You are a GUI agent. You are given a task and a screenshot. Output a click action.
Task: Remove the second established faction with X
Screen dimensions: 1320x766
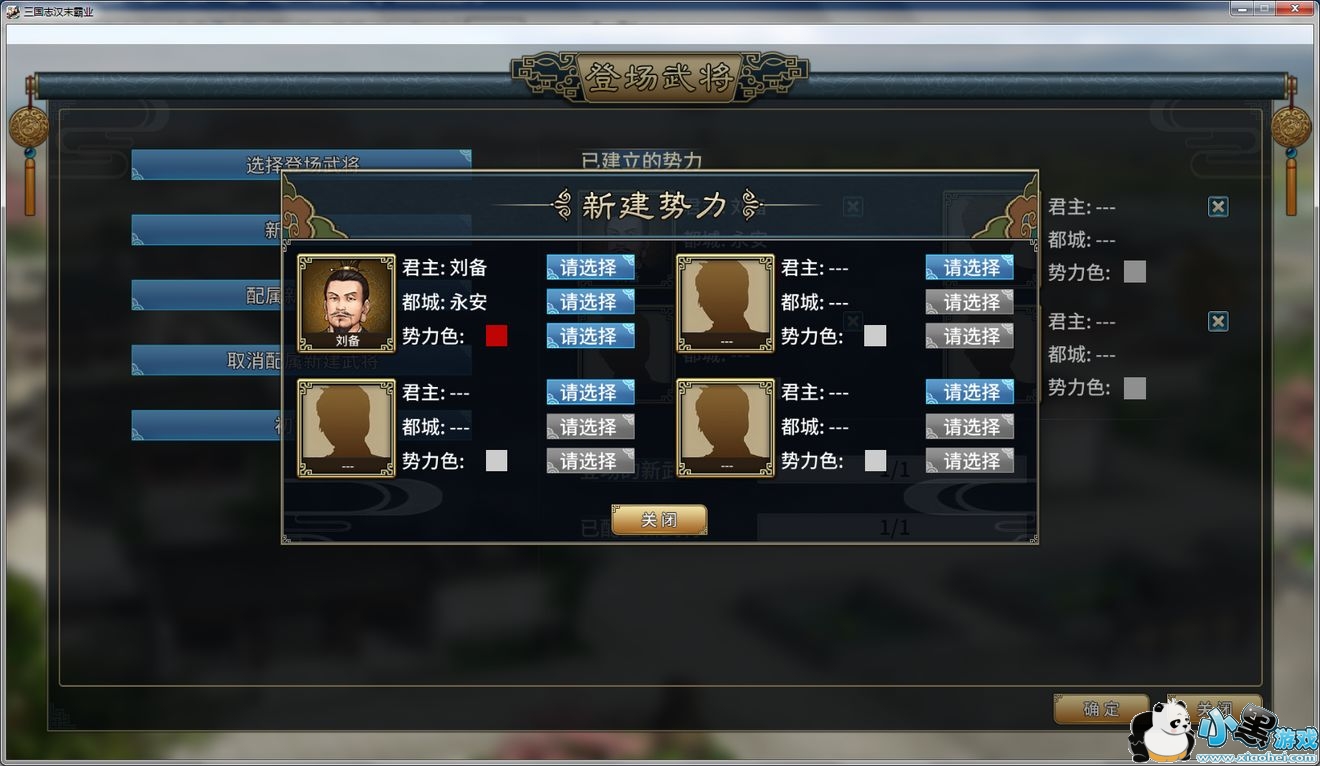click(x=1218, y=321)
